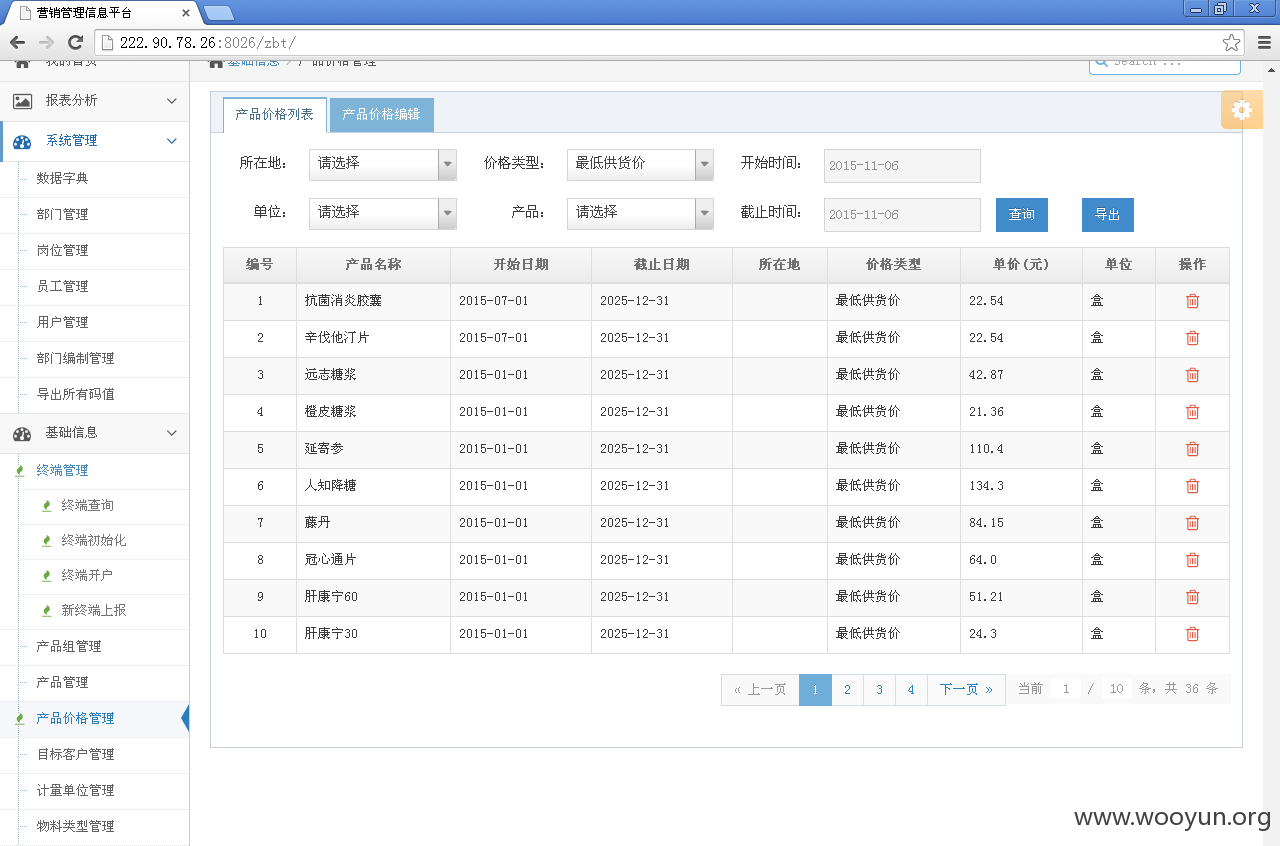This screenshot has width=1280, height=846.
Task: Open 数据字典 menu item
Action: 62,178
